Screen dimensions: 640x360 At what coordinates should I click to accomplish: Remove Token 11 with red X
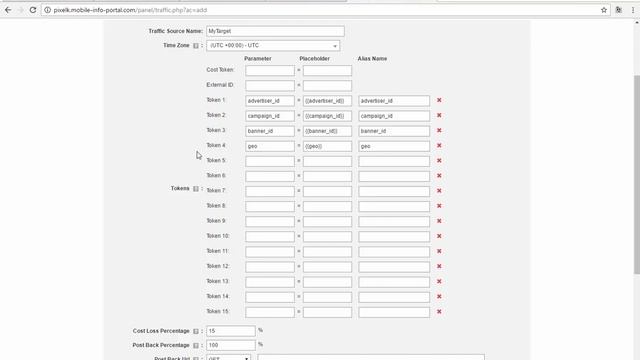(x=439, y=251)
